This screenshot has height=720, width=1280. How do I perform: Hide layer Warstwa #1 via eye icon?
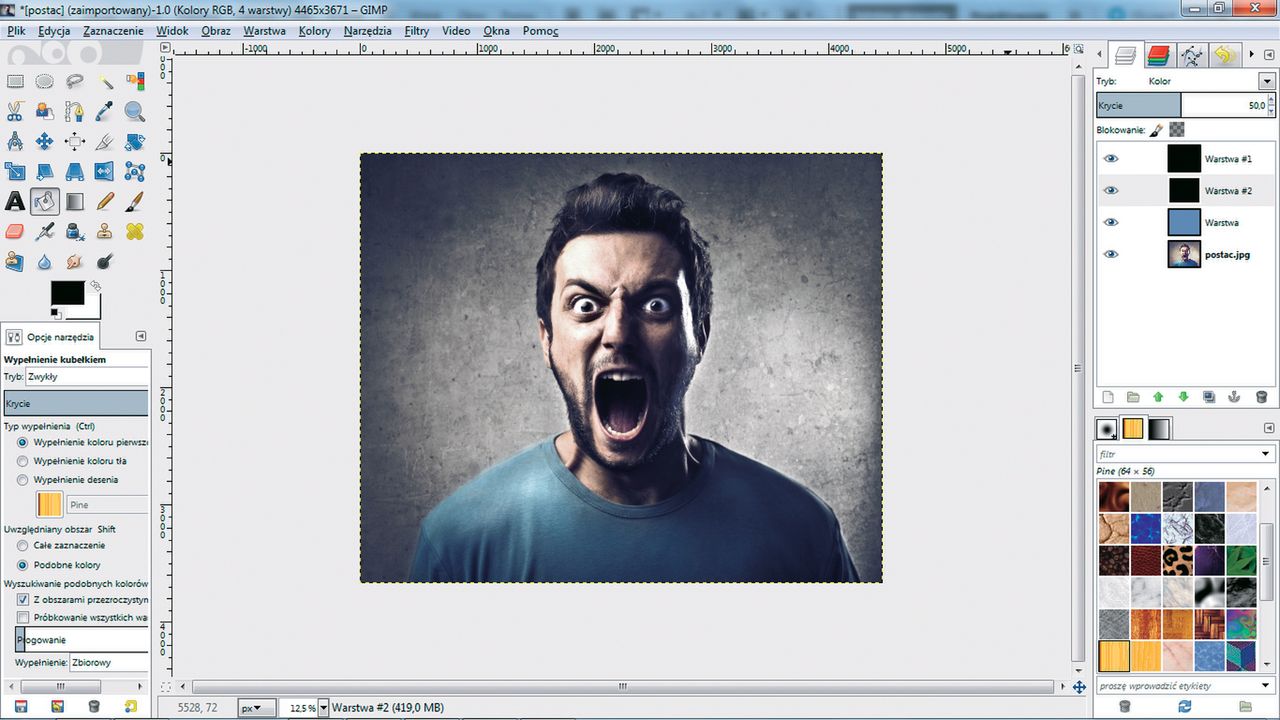pos(1111,159)
